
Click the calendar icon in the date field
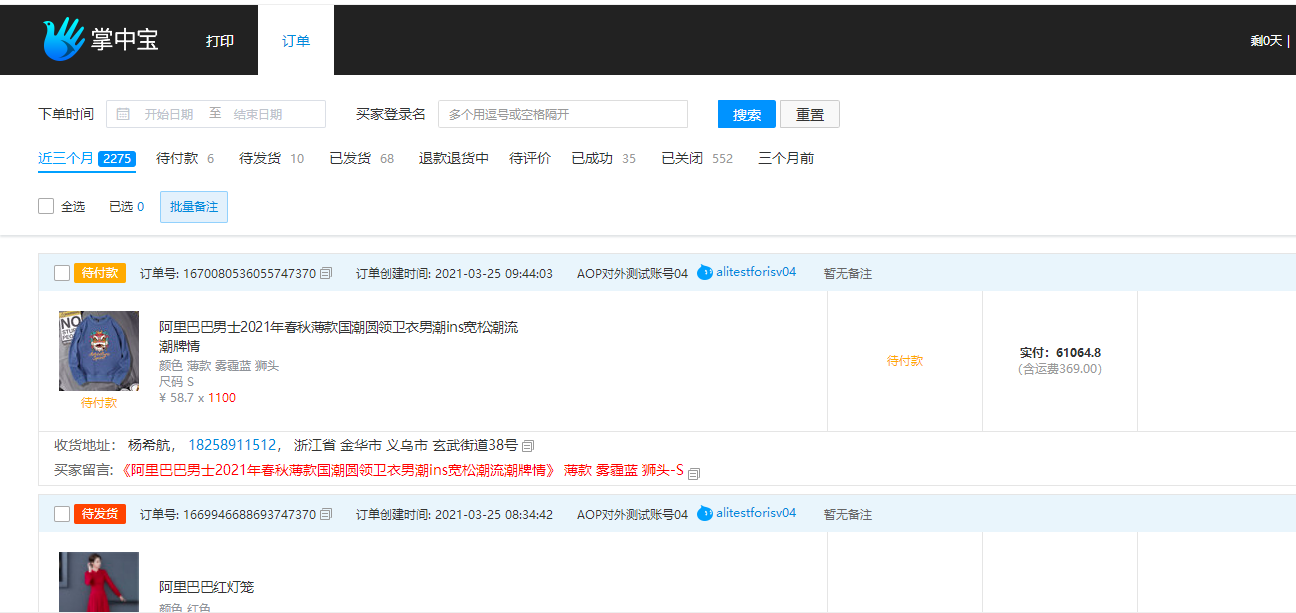pyautogui.click(x=123, y=114)
